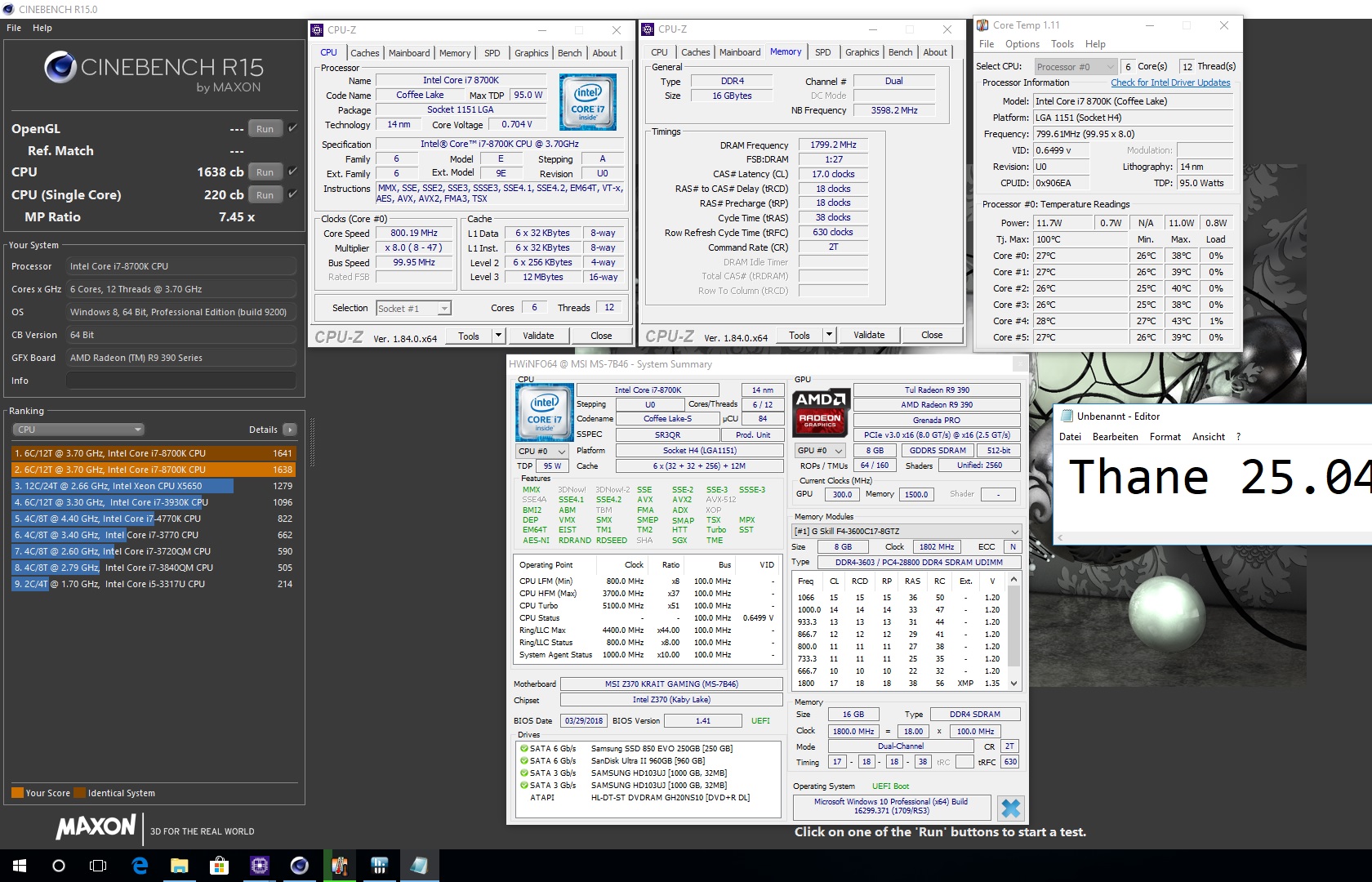This screenshot has height=882, width=1372.
Task: Click the first CPU-Z window's title bar icon
Action: pos(318,29)
